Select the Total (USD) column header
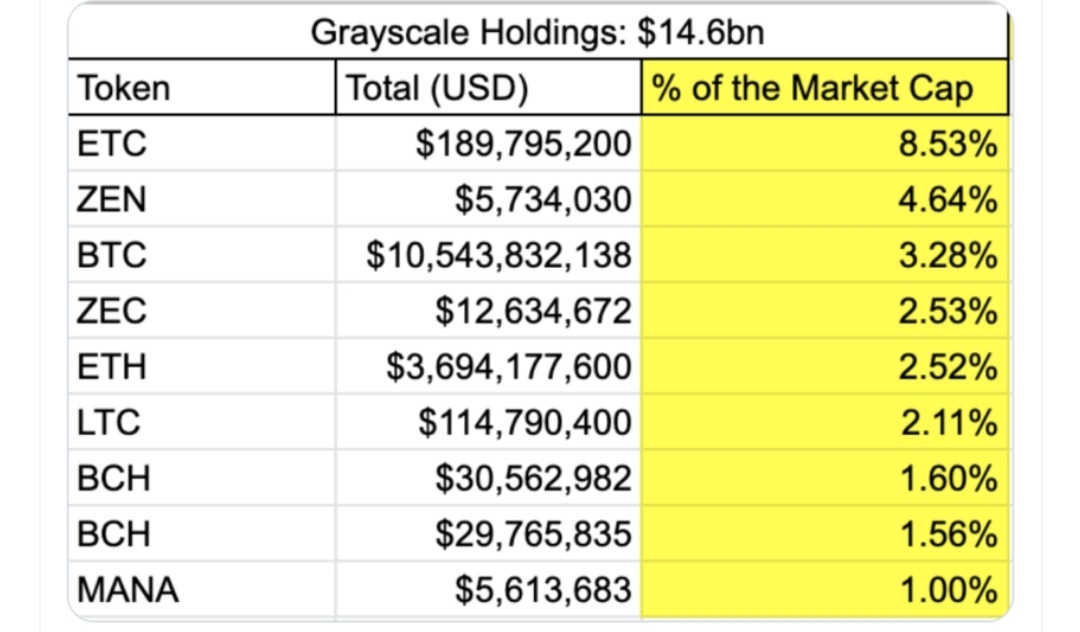 (x=488, y=87)
